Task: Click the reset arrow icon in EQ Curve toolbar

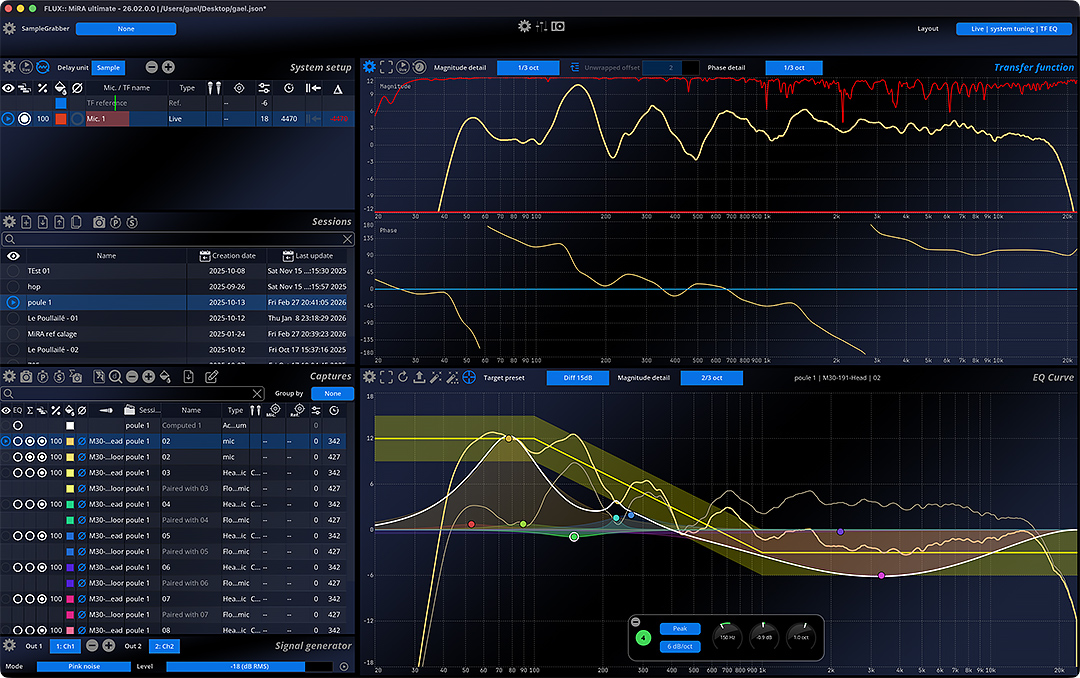Action: [x=403, y=377]
